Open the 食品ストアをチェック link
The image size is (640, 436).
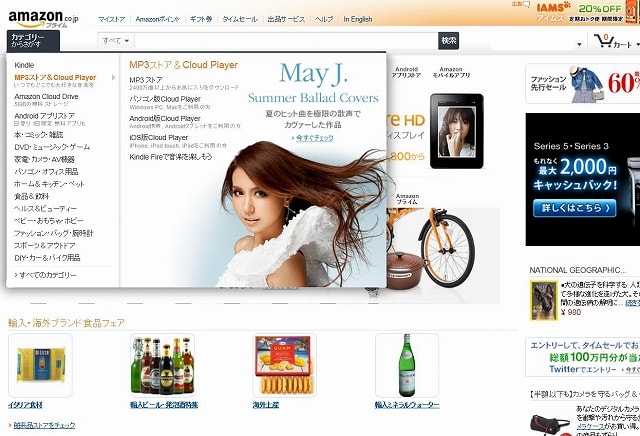tap(44, 425)
